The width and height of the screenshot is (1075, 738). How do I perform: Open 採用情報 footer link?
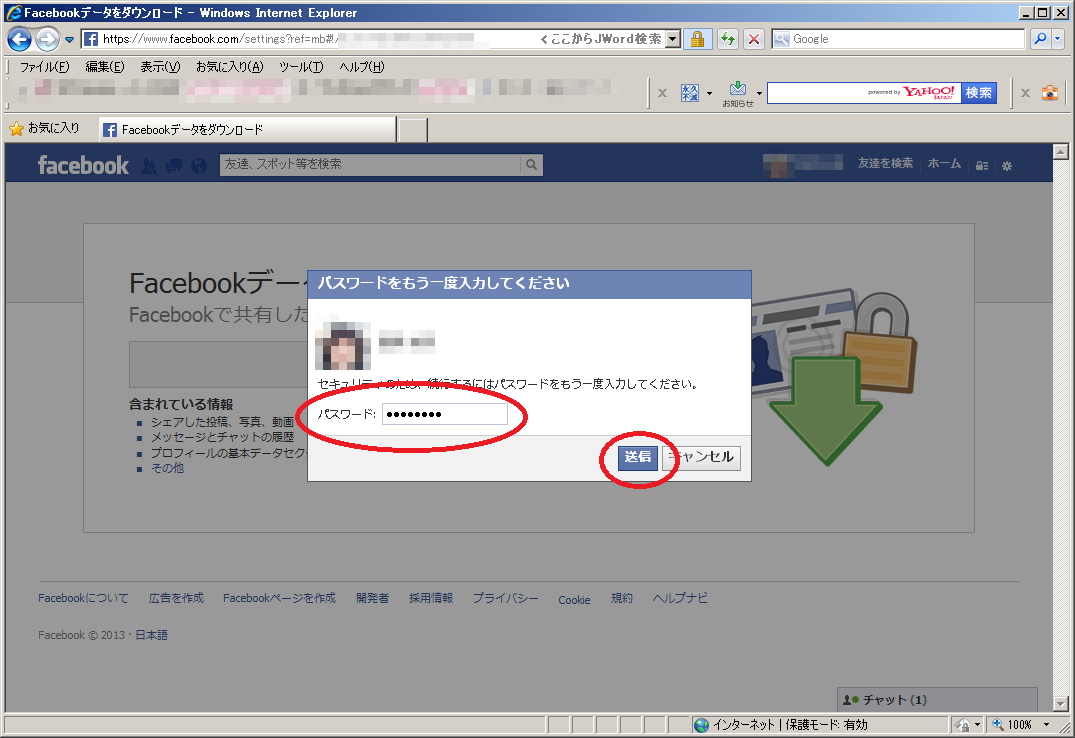(x=431, y=598)
